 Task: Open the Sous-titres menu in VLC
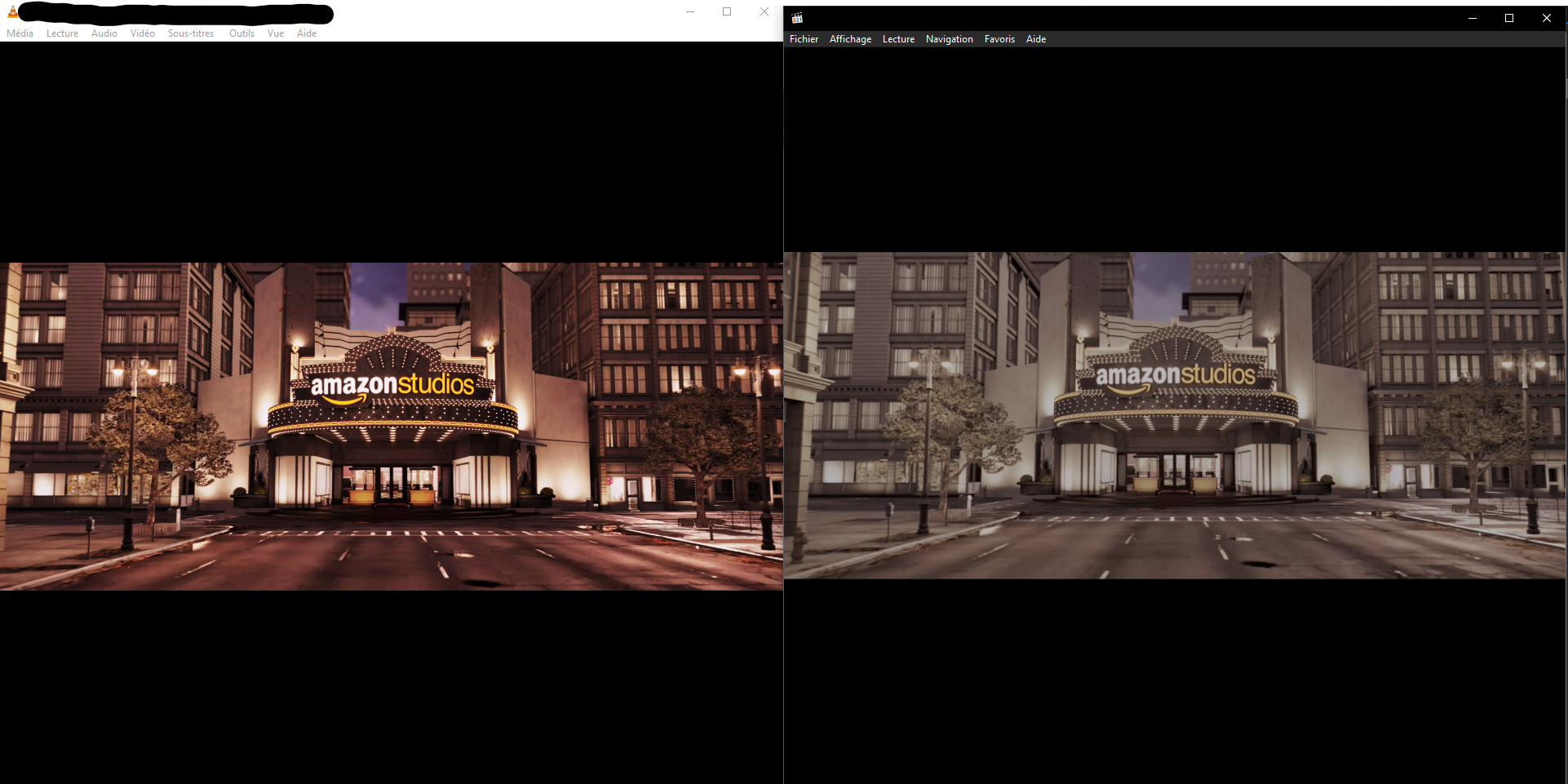point(191,33)
